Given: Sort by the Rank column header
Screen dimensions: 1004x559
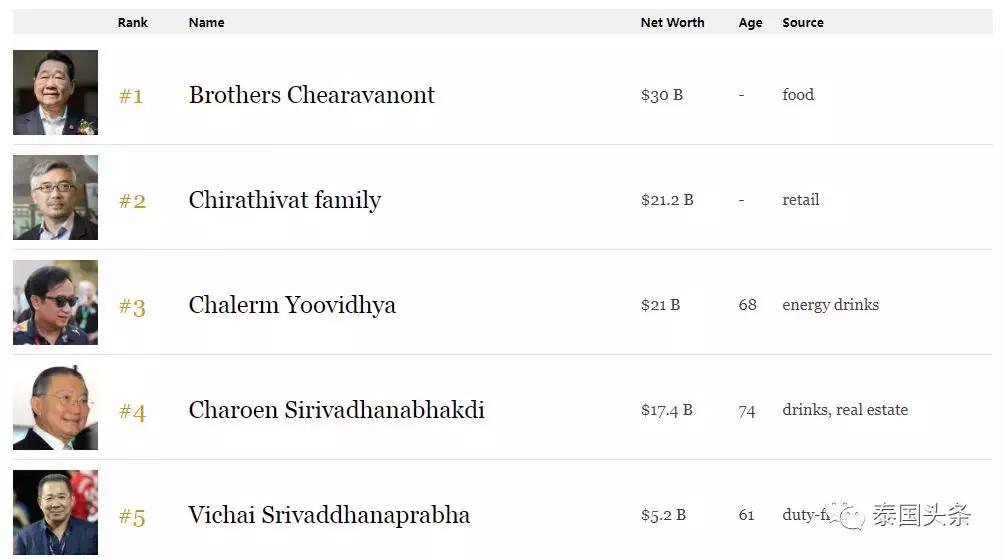Looking at the screenshot, I should click(132, 23).
